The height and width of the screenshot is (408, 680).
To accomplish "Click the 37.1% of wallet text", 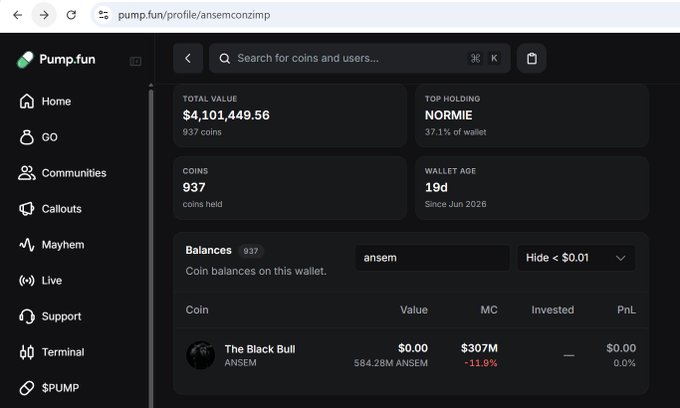I will (455, 132).
